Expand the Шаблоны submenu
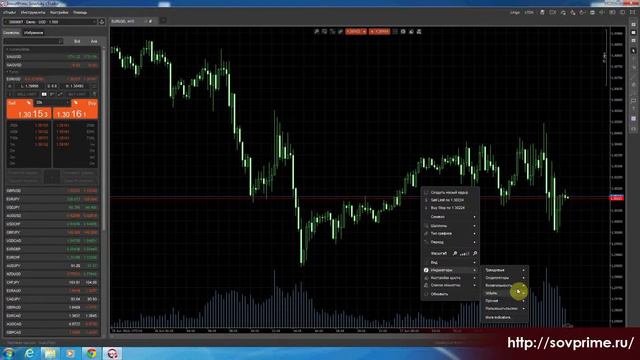Screen dimensions: 640x360 [x=450, y=226]
